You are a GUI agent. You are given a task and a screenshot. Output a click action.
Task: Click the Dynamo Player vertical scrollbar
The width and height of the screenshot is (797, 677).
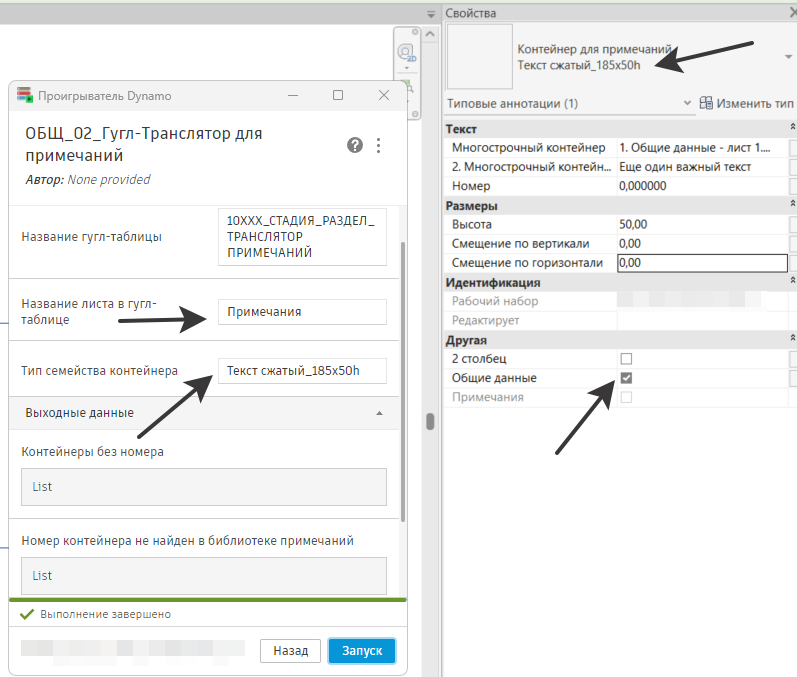pos(402,380)
